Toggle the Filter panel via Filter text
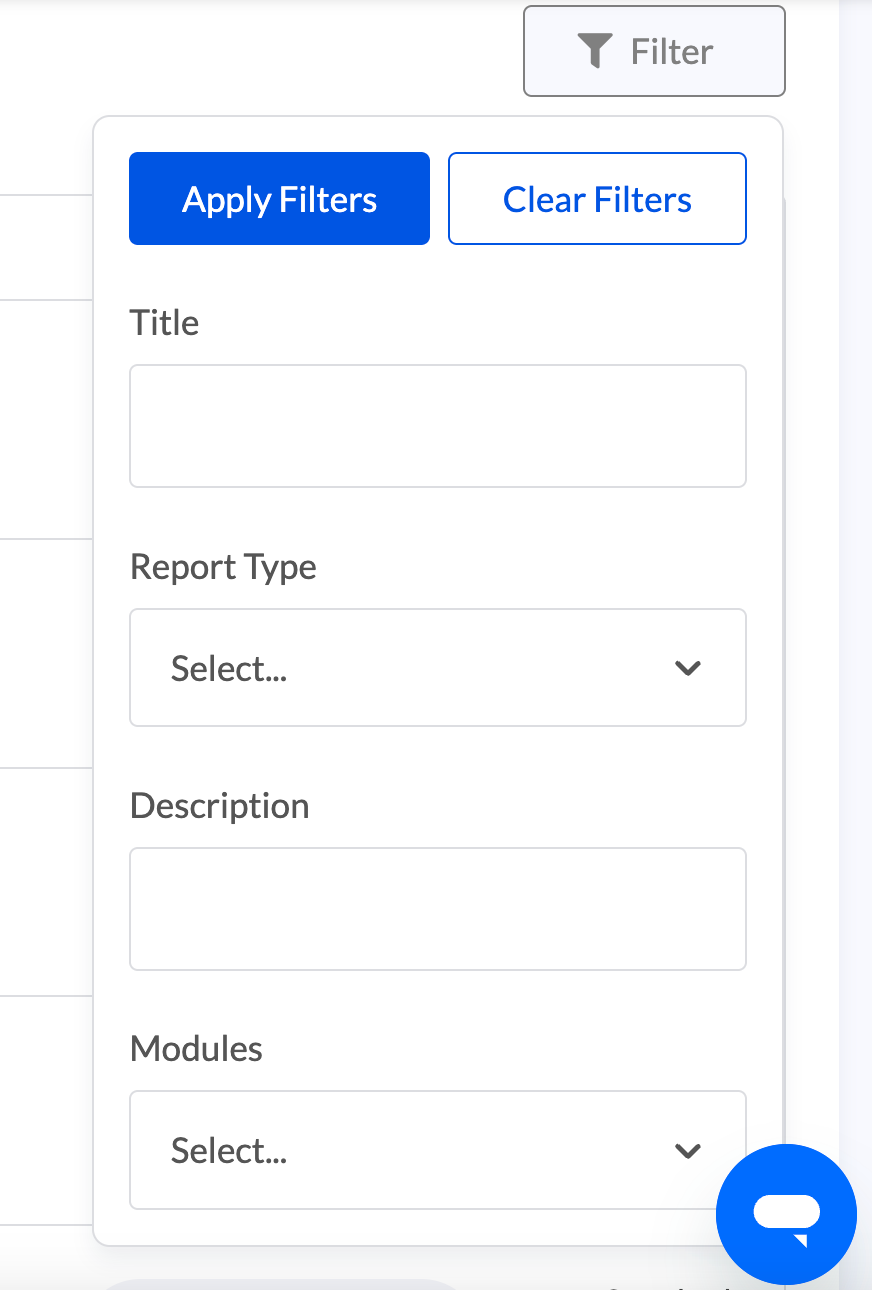The width and height of the screenshot is (872, 1290). [672, 52]
